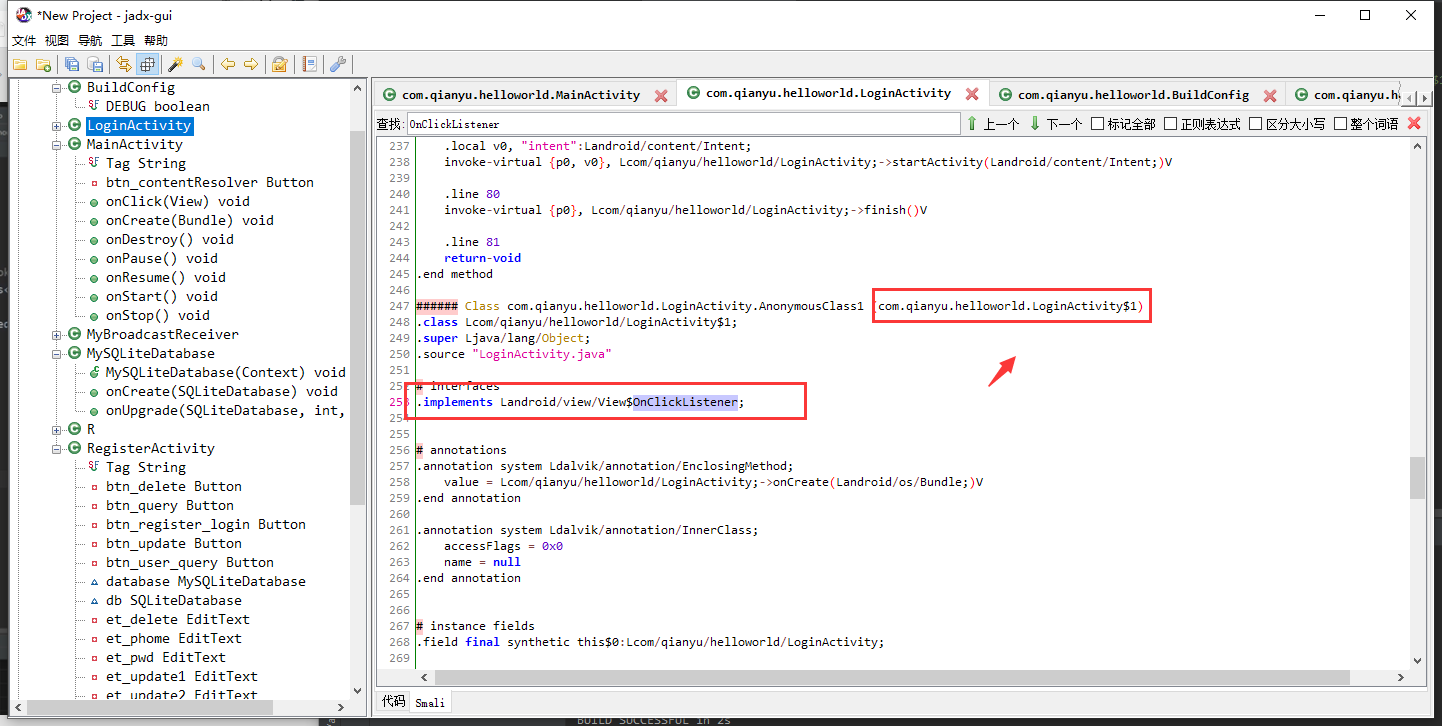Open the 工具 menu

[122, 40]
